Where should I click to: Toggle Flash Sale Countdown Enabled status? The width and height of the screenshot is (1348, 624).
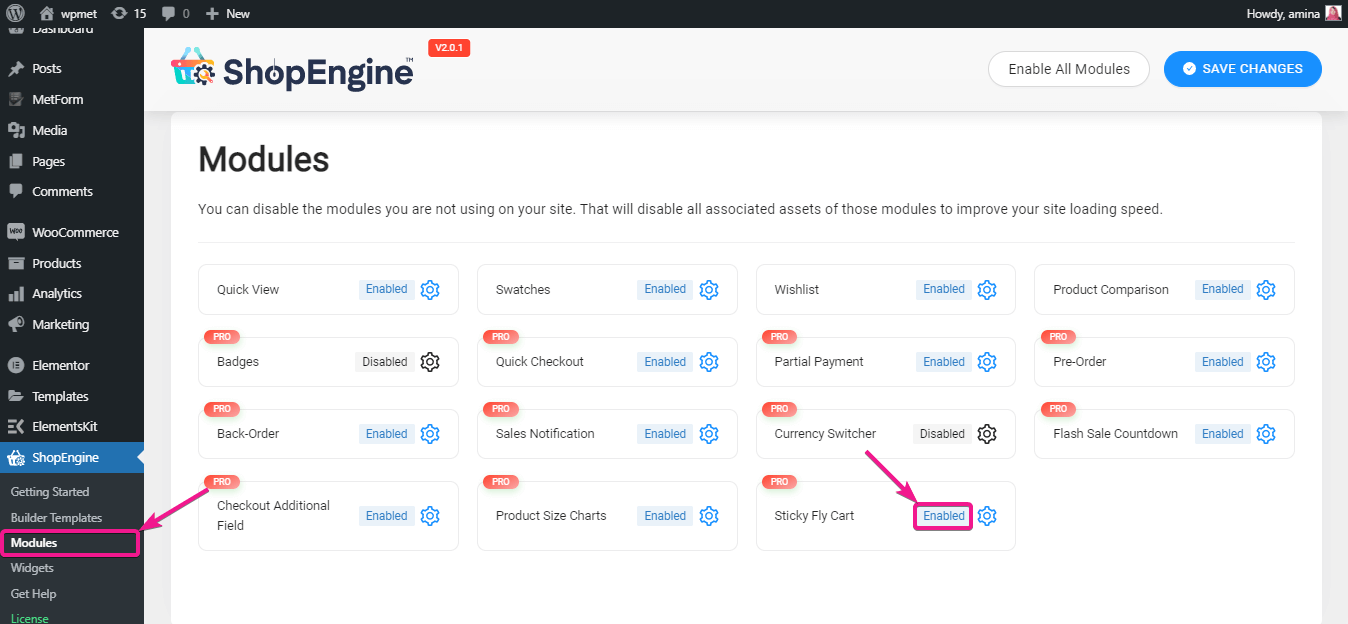pos(1222,434)
